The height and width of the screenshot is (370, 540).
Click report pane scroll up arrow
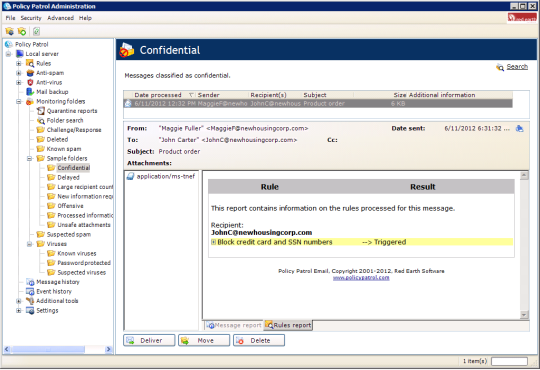point(524,176)
